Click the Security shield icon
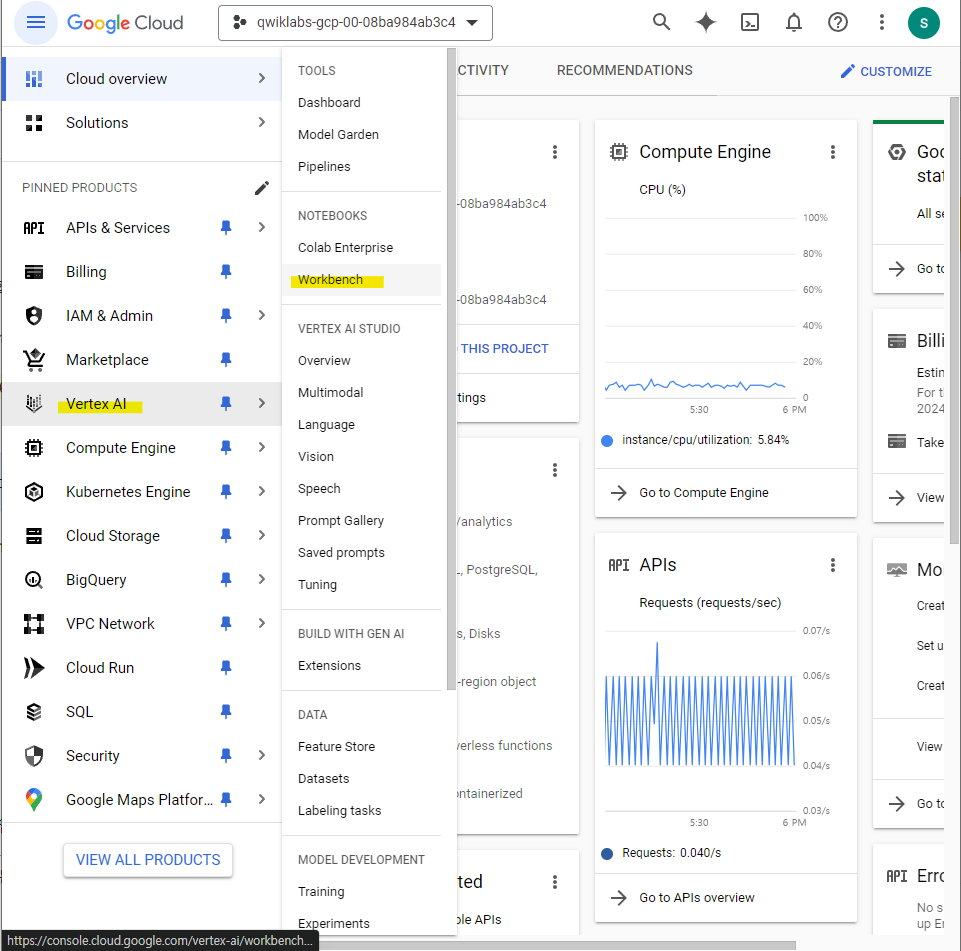 point(34,756)
